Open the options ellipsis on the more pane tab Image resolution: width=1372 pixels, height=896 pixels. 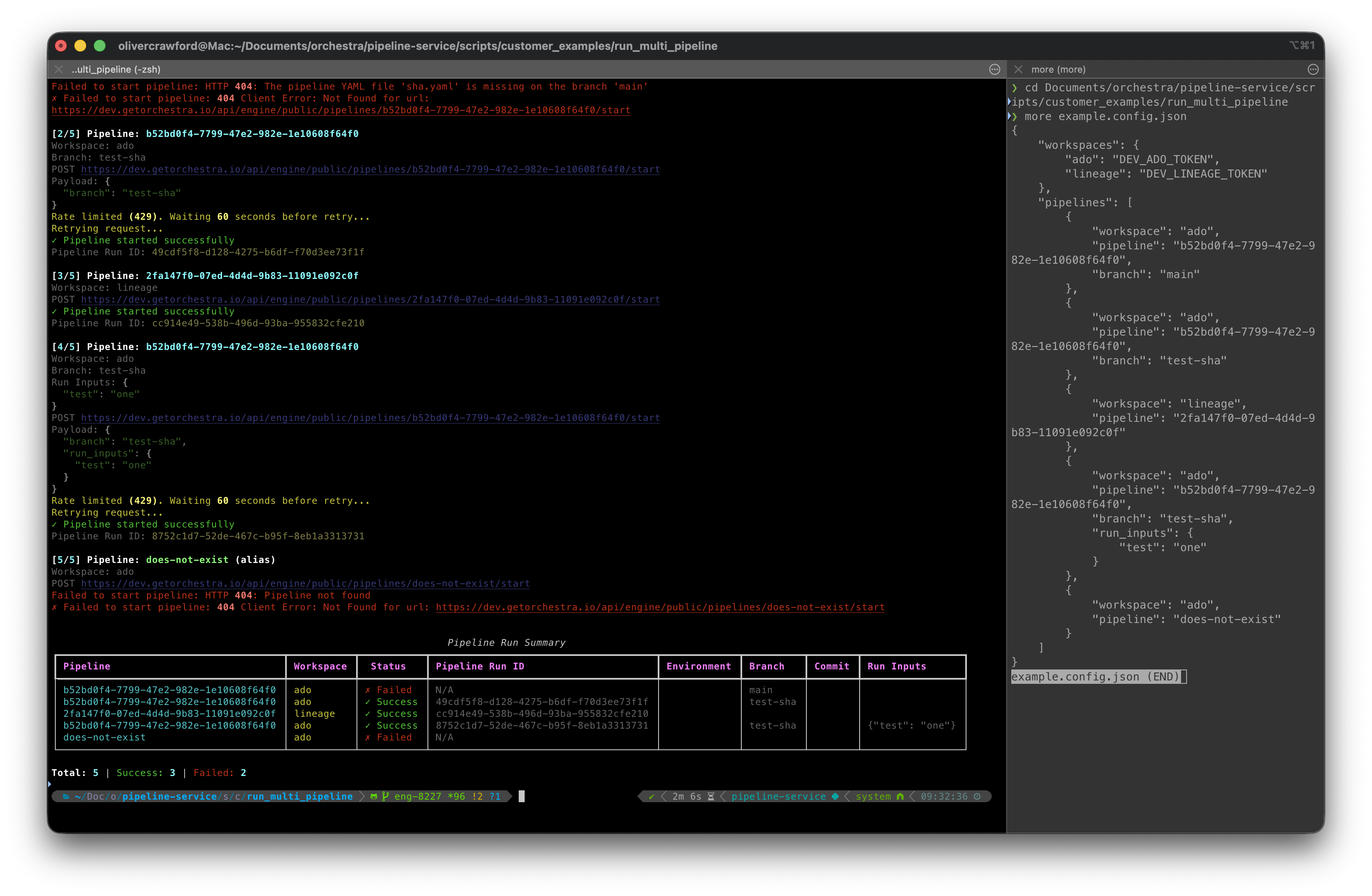(x=1313, y=69)
